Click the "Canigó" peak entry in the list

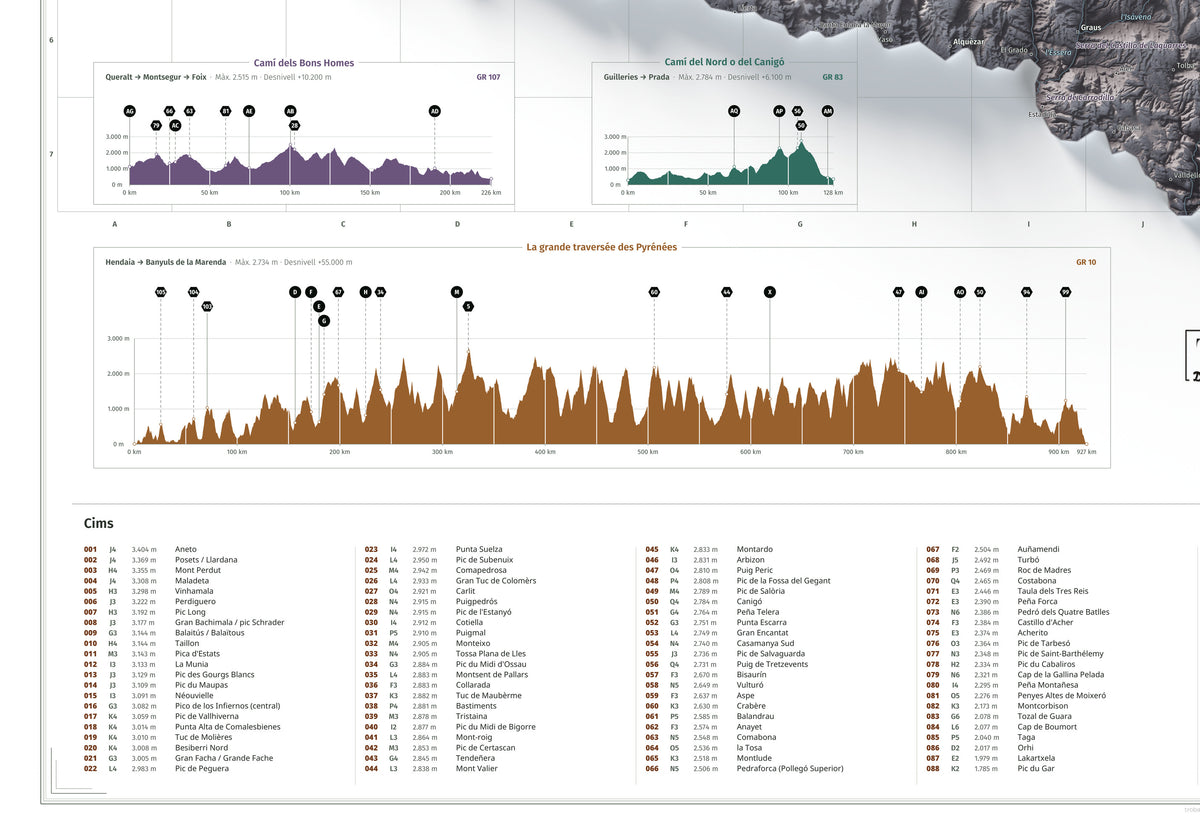(750, 602)
